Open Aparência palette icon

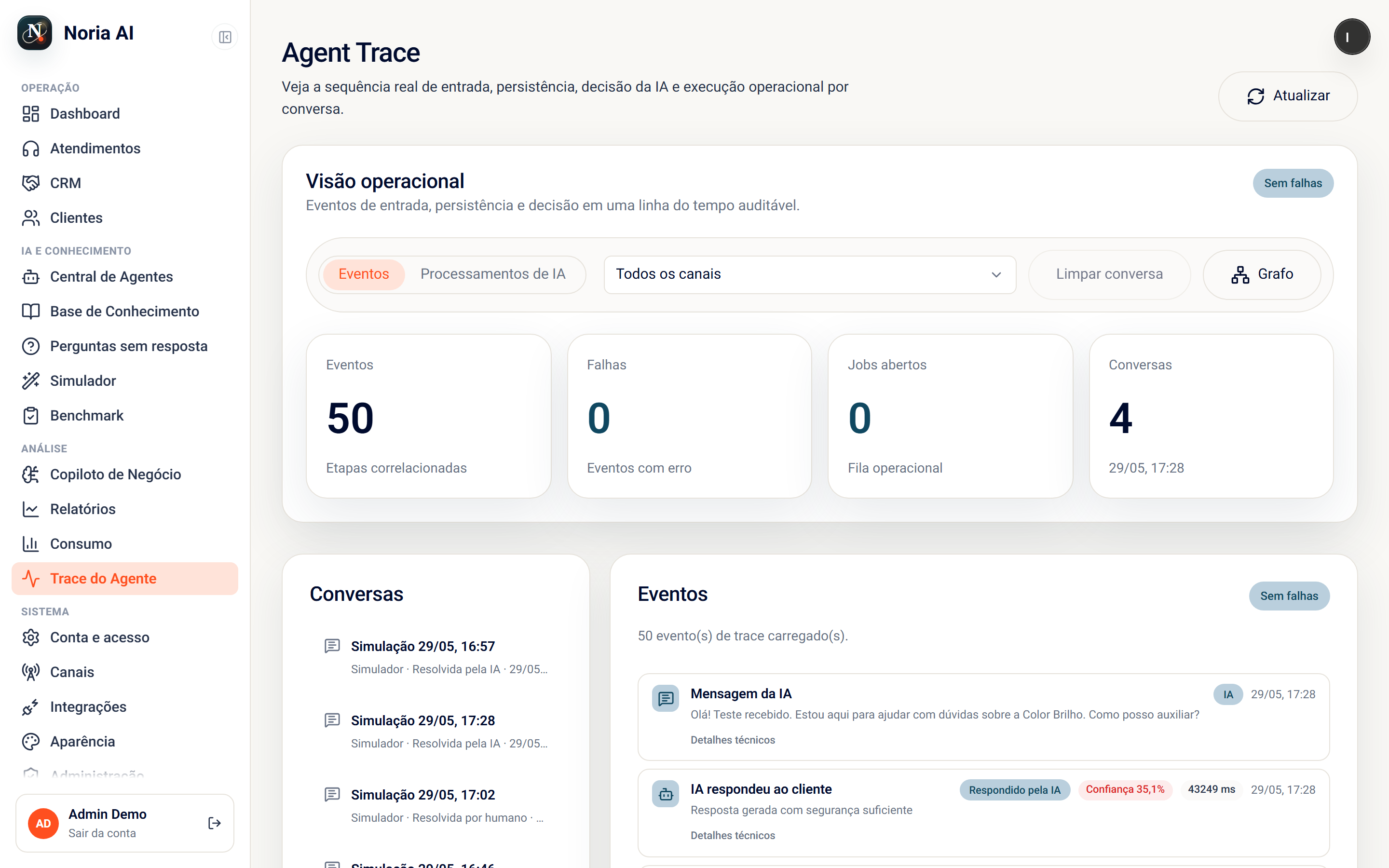click(30, 742)
